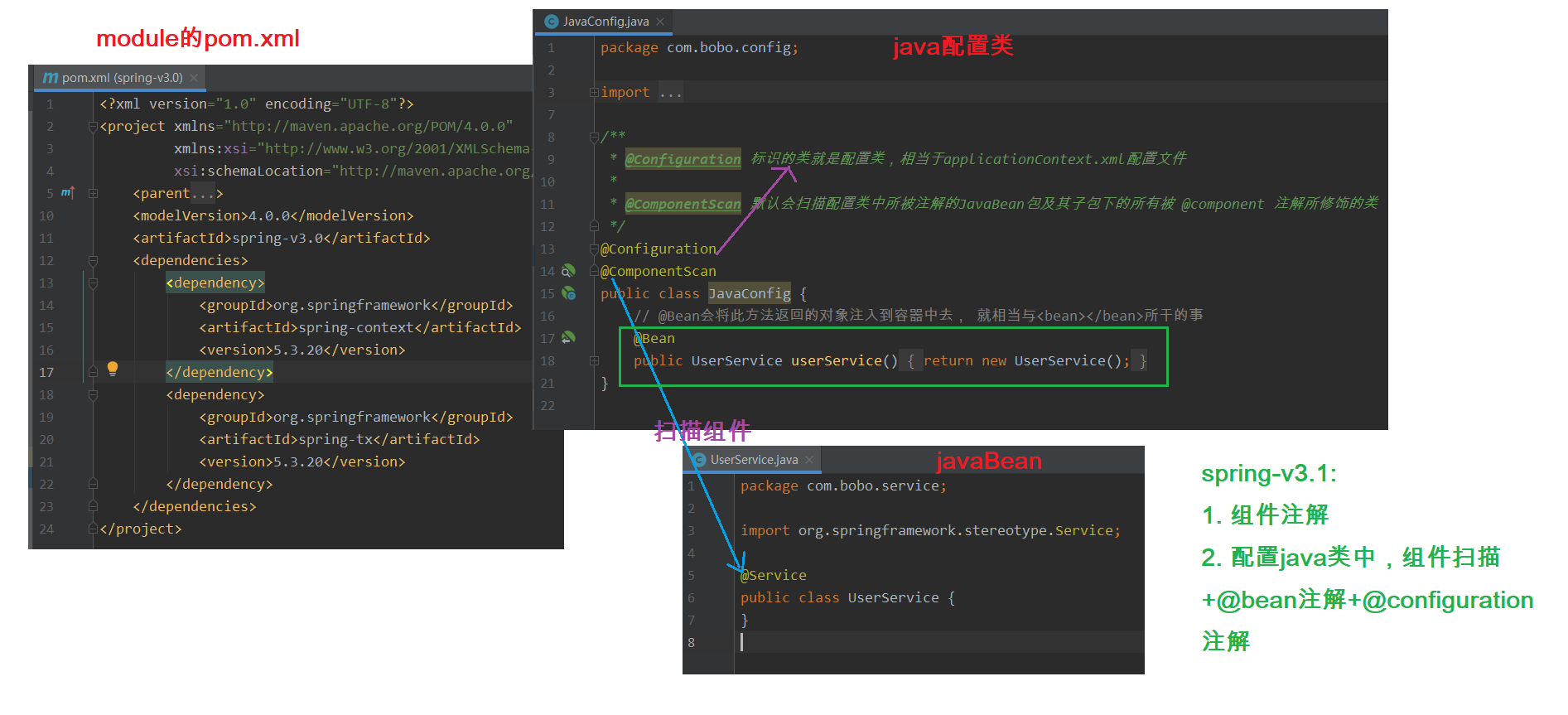Viewport: 1568px width, 715px height.
Task: Expand the folded import block in JavaConfig.java
Action: [594, 92]
